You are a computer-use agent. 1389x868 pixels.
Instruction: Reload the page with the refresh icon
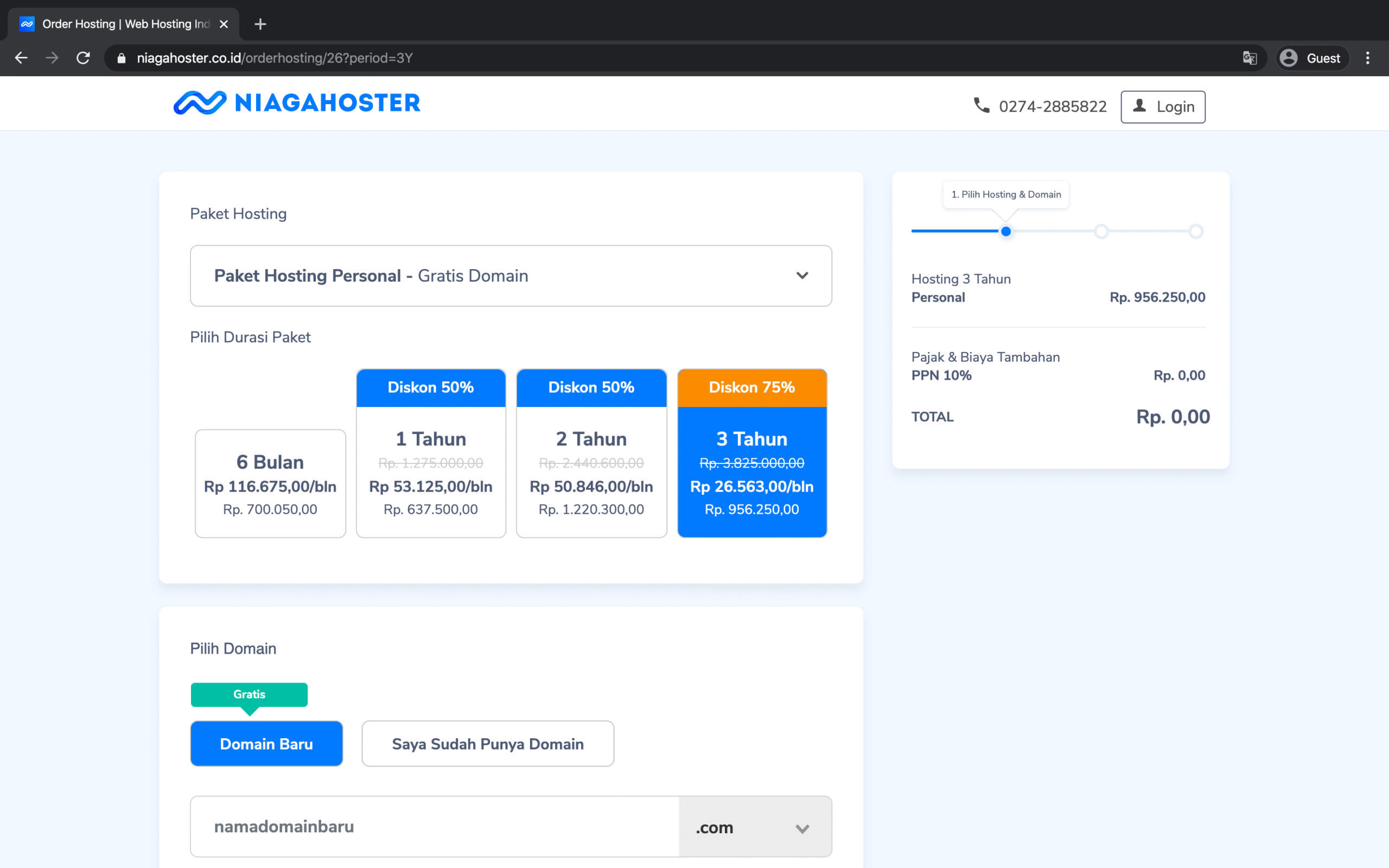pyautogui.click(x=83, y=58)
